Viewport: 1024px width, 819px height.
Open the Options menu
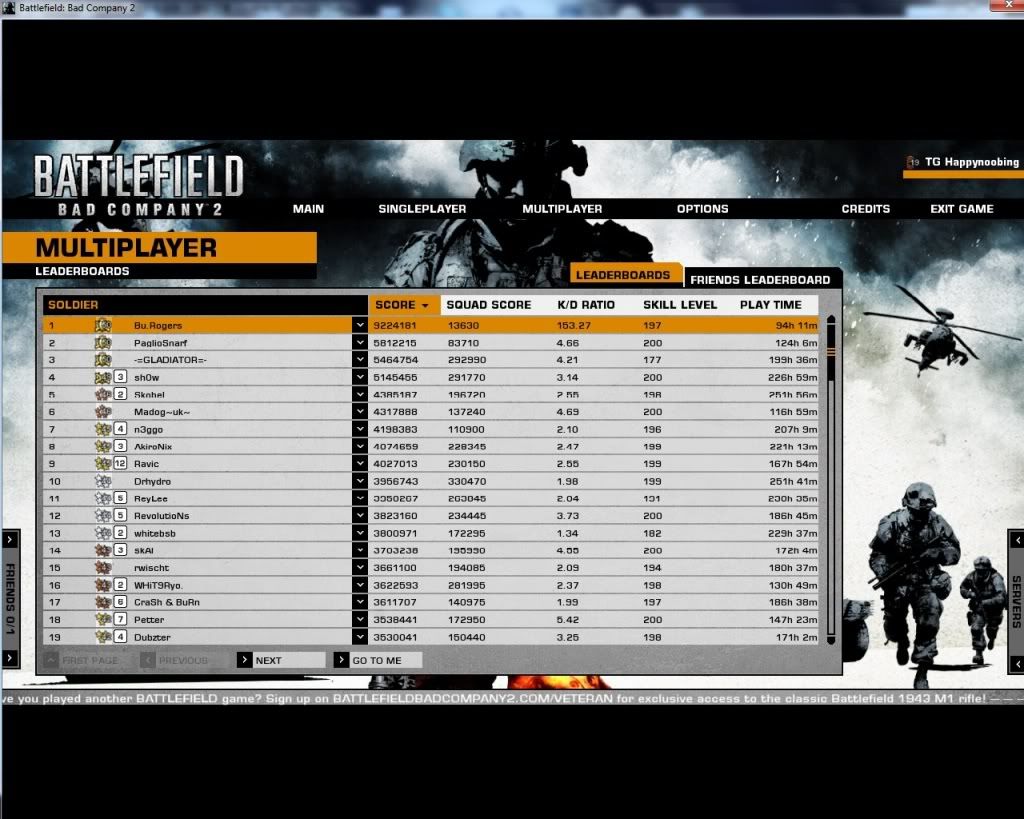[x=702, y=209]
